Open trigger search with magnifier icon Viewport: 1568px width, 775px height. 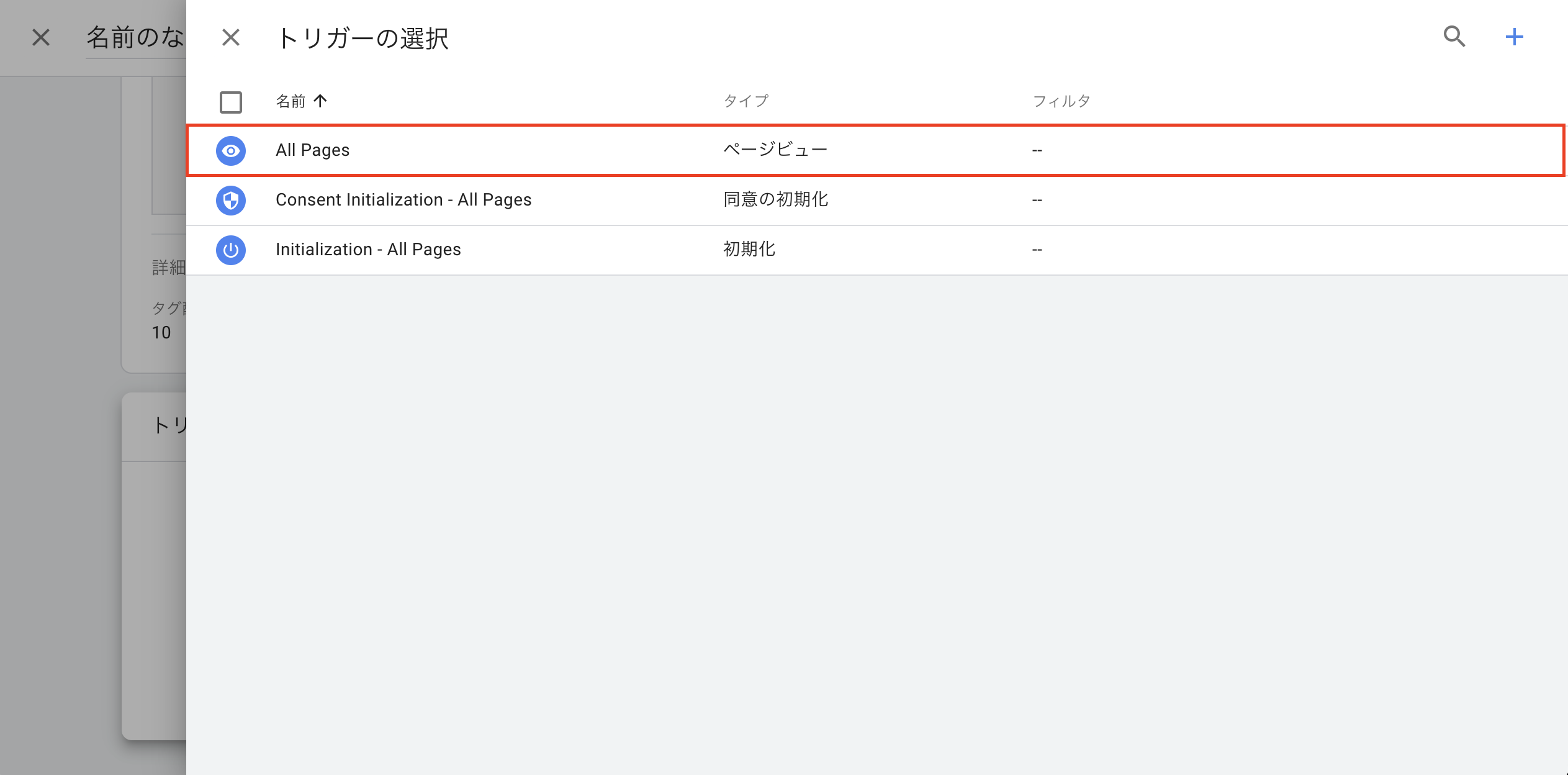[x=1454, y=37]
